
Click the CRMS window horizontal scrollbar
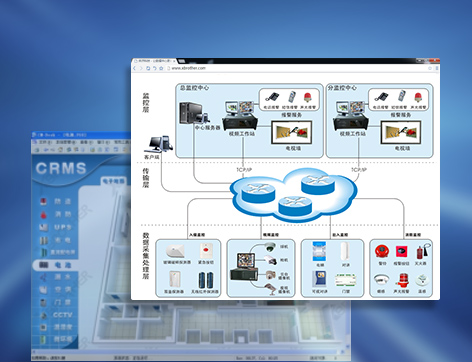[190, 351]
